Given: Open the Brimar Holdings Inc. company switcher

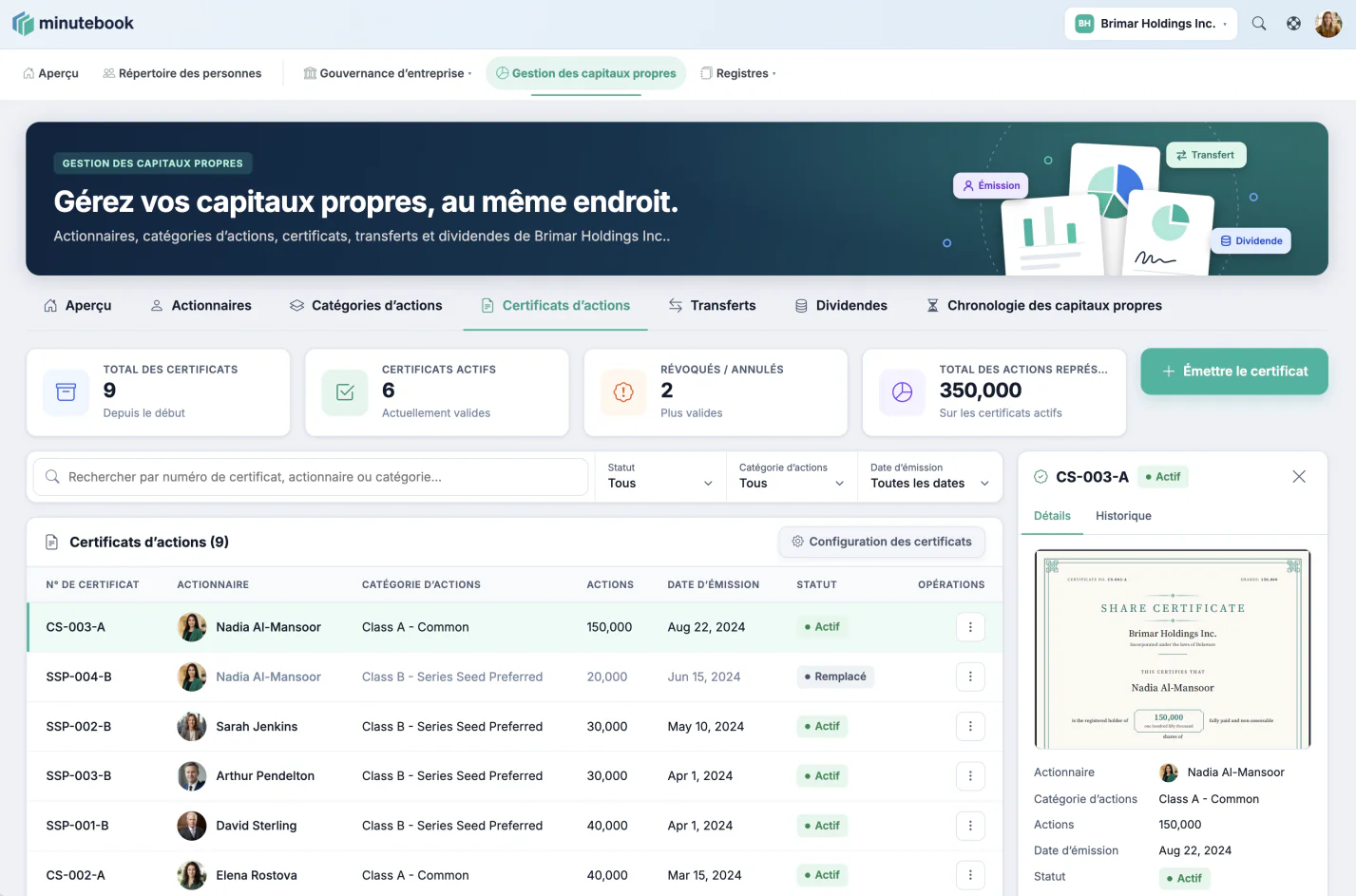Looking at the screenshot, I should point(1151,24).
